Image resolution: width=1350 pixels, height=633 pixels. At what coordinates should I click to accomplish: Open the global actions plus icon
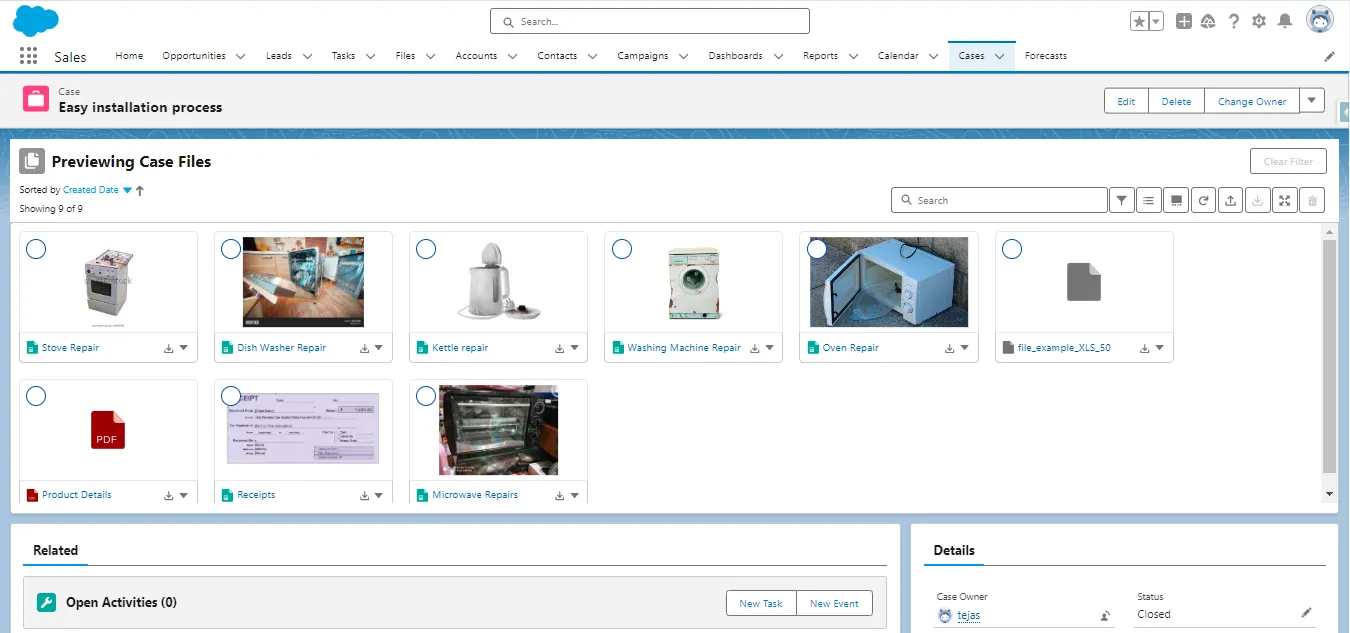point(1182,20)
